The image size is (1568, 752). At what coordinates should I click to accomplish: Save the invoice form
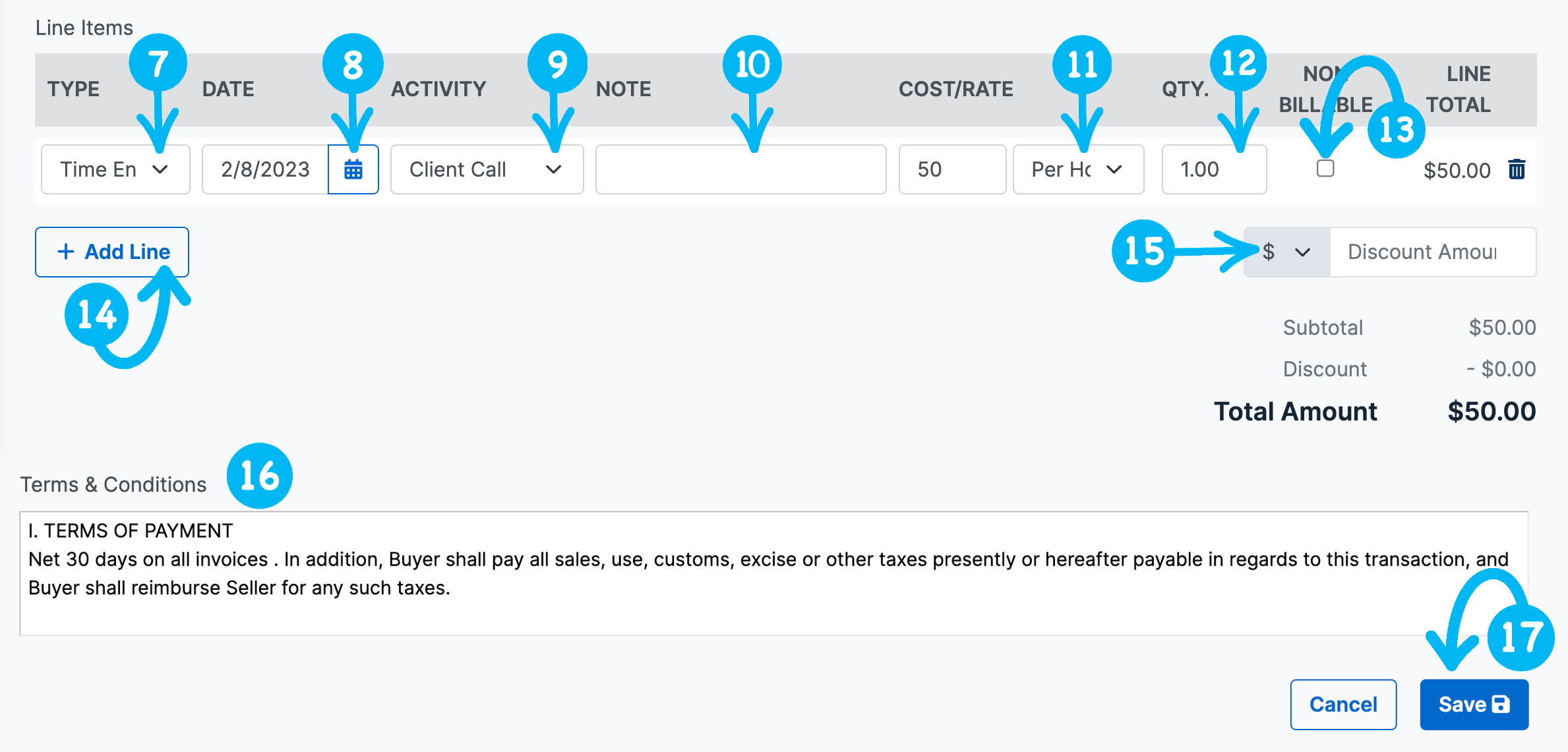(x=1473, y=704)
